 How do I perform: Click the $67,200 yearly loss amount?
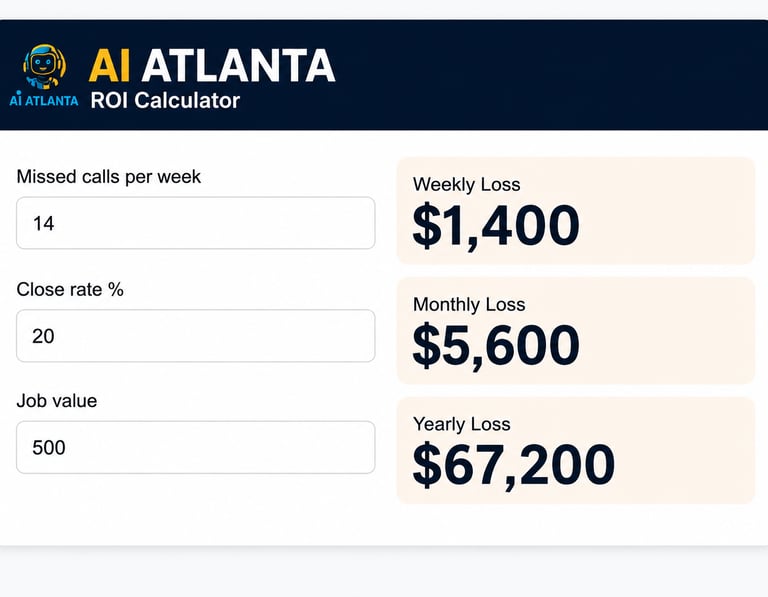click(514, 465)
